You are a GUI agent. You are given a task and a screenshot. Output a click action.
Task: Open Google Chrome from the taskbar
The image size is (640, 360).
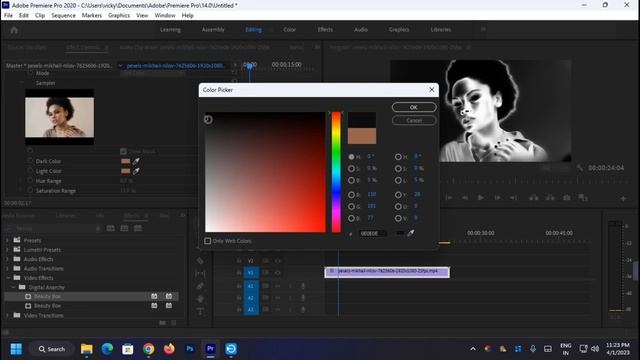[x=149, y=349]
